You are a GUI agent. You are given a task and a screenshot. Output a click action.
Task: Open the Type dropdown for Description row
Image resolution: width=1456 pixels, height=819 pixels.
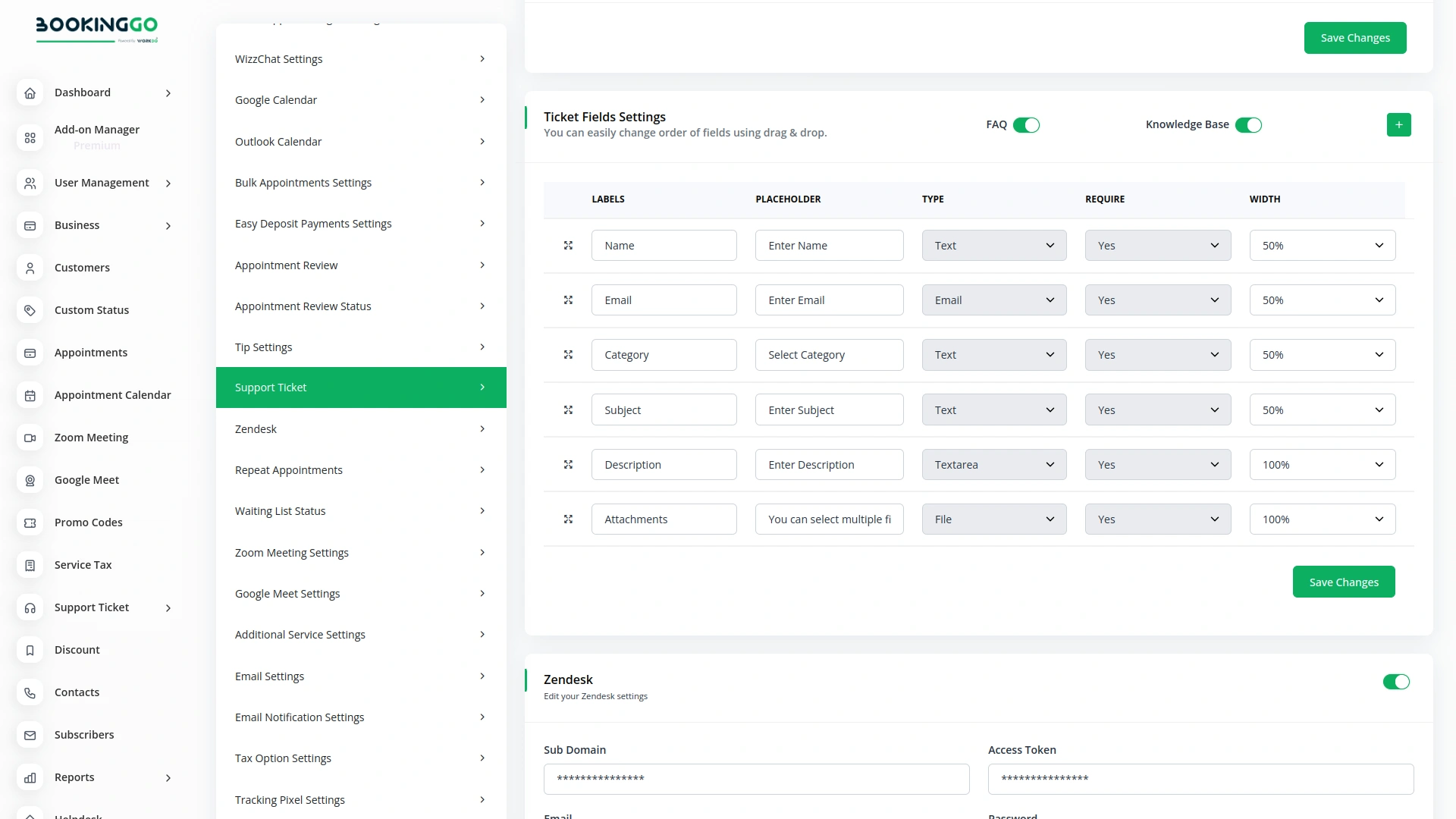pyautogui.click(x=993, y=465)
